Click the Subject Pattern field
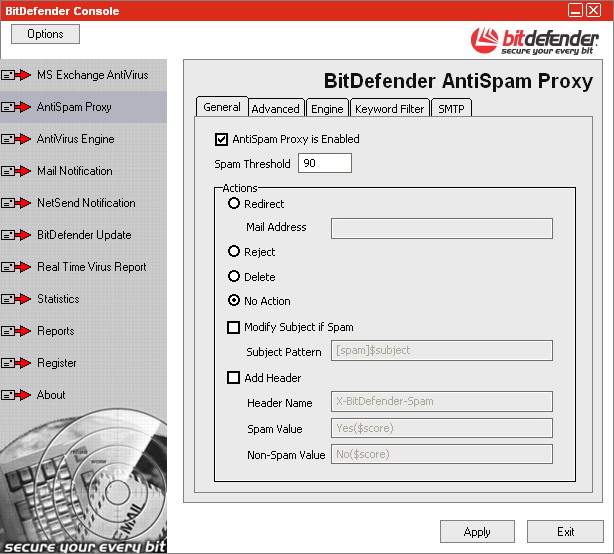Viewport: 614px width, 554px height. coord(442,350)
